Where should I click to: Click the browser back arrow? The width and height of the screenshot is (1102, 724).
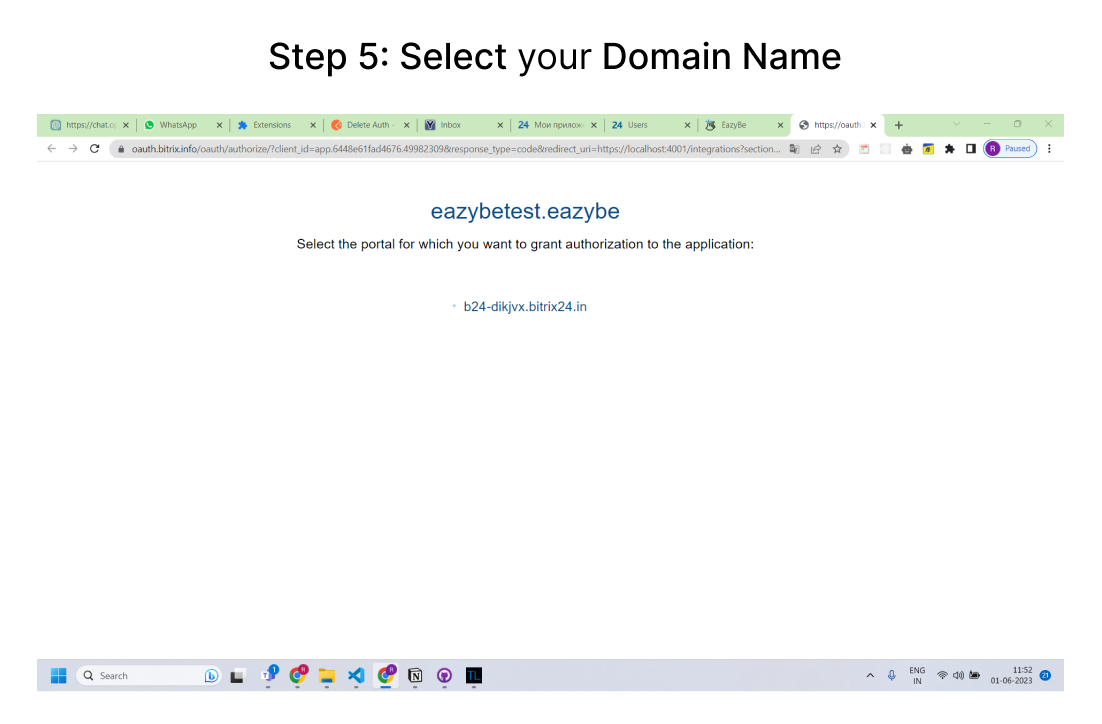51,149
